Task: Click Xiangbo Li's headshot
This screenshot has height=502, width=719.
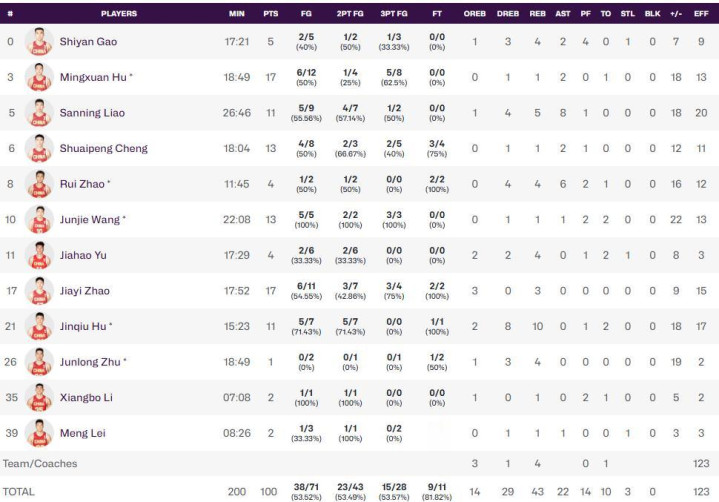Action: coord(39,397)
